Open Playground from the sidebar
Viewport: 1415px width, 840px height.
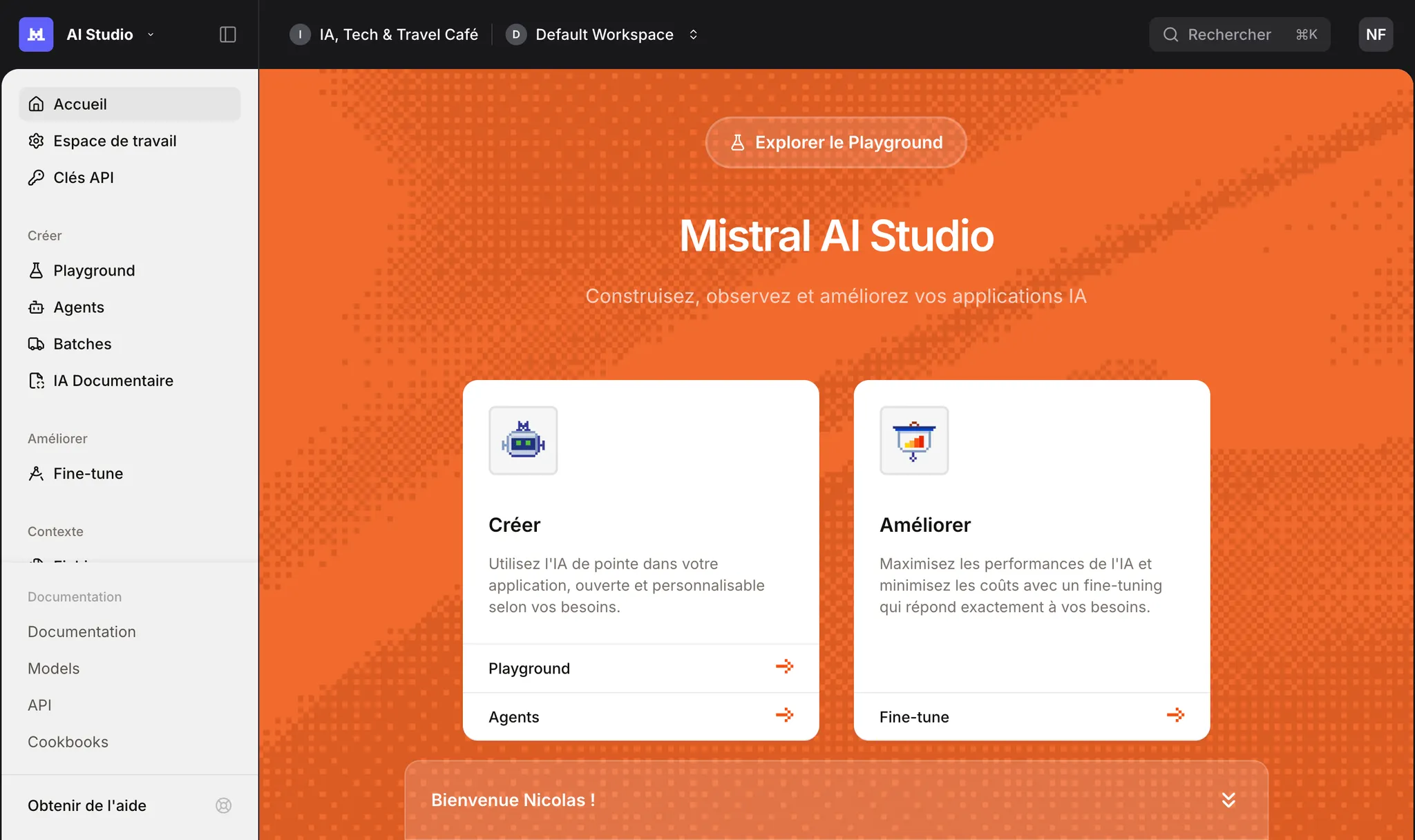[x=94, y=271]
